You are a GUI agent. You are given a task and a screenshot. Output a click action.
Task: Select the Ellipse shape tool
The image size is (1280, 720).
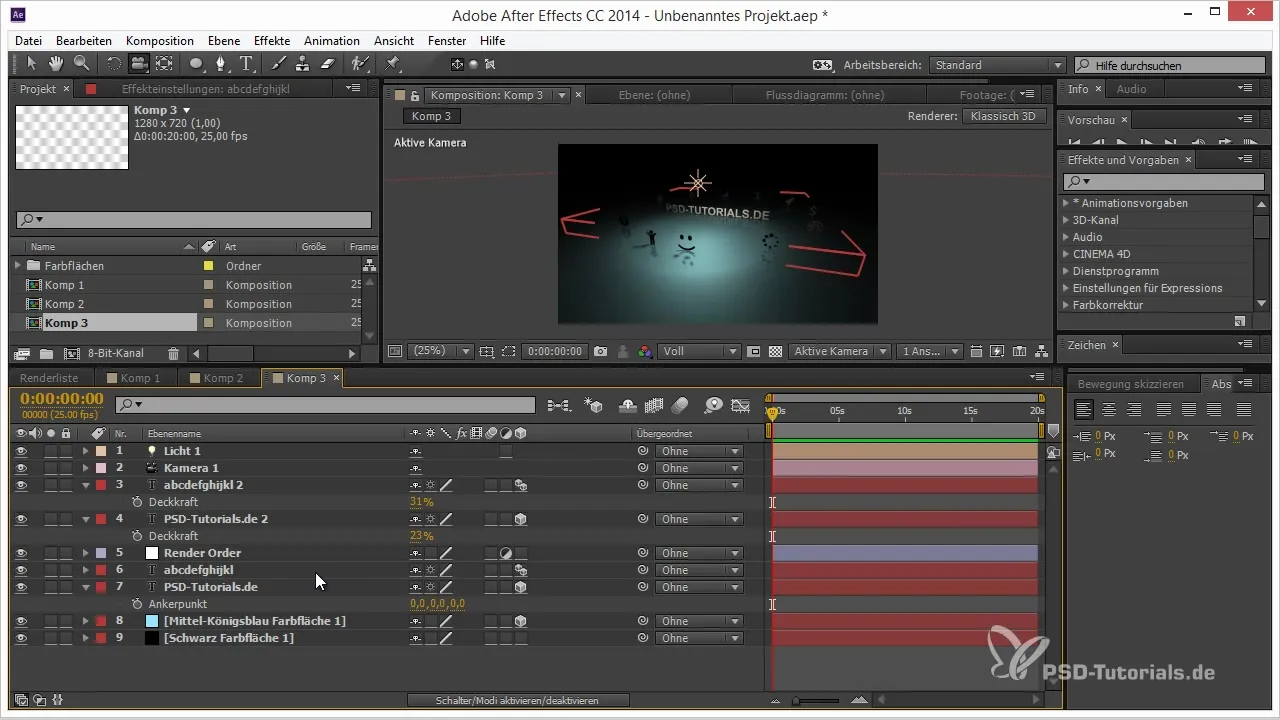click(196, 64)
